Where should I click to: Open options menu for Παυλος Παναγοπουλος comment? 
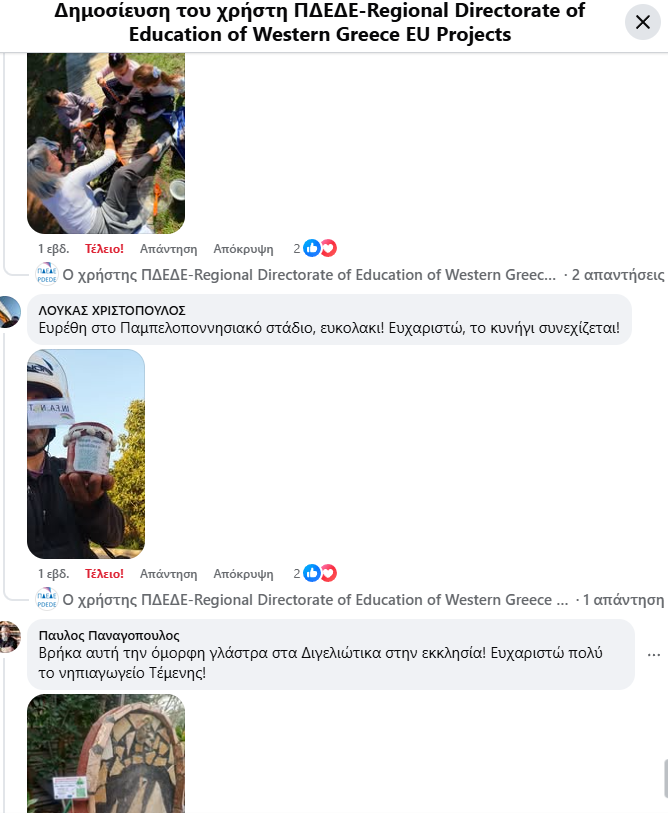[653, 655]
